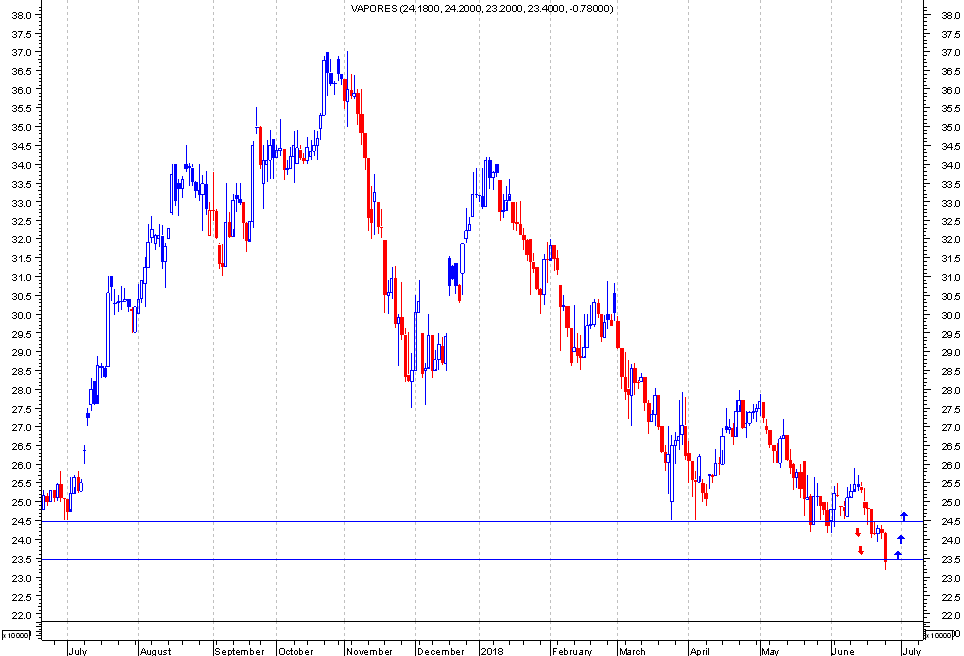Click the 37.5 price label on right axis
Viewport: 964px width, 656px height.
(950, 34)
